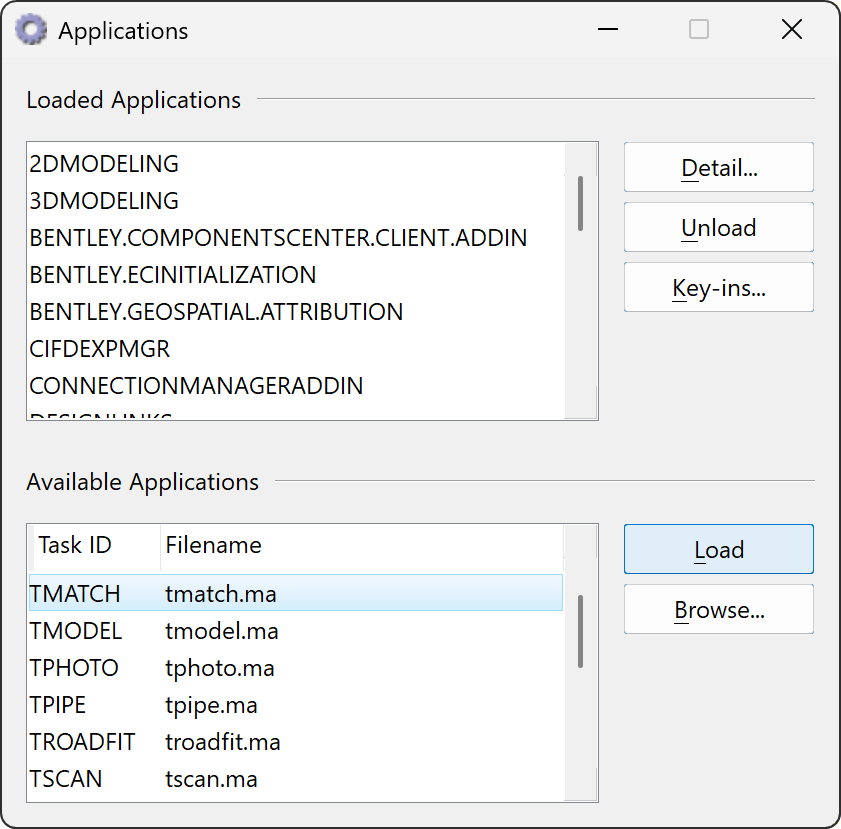Sort by the Task ID column header
This screenshot has width=841, height=829.
pos(97,545)
